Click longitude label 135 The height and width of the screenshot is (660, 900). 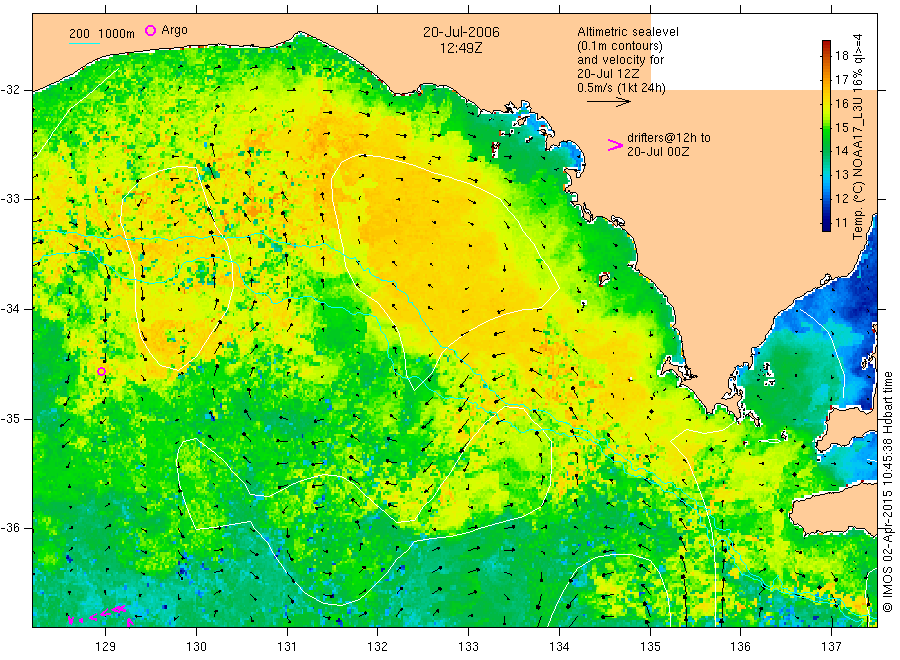coord(650,647)
